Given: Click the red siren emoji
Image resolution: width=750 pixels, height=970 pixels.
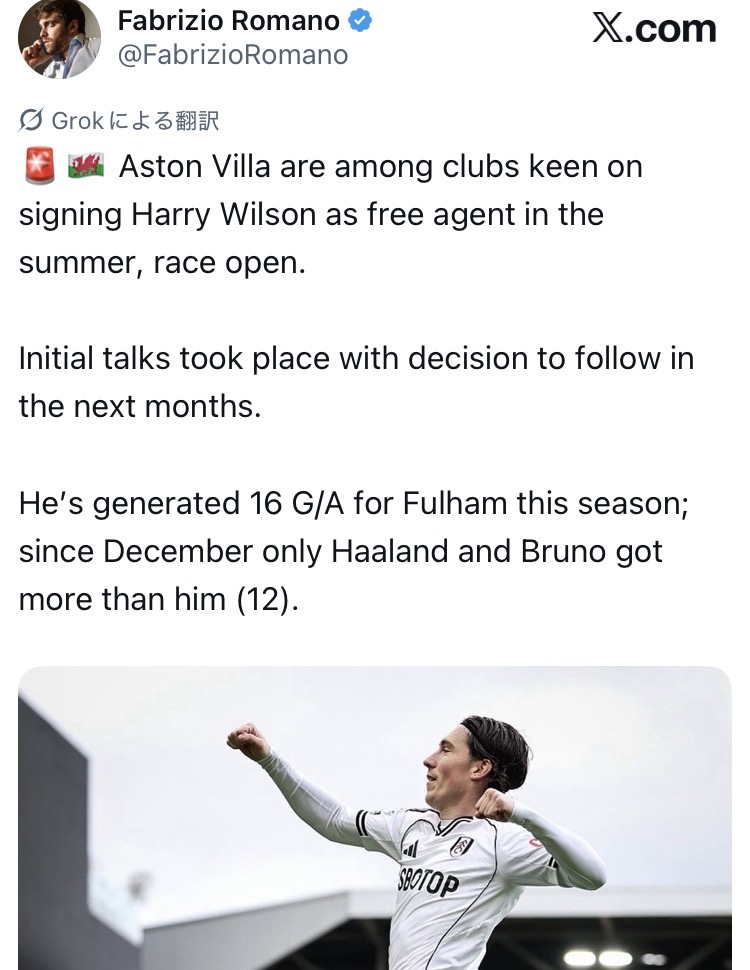Looking at the screenshot, I should pyautogui.click(x=38, y=166).
